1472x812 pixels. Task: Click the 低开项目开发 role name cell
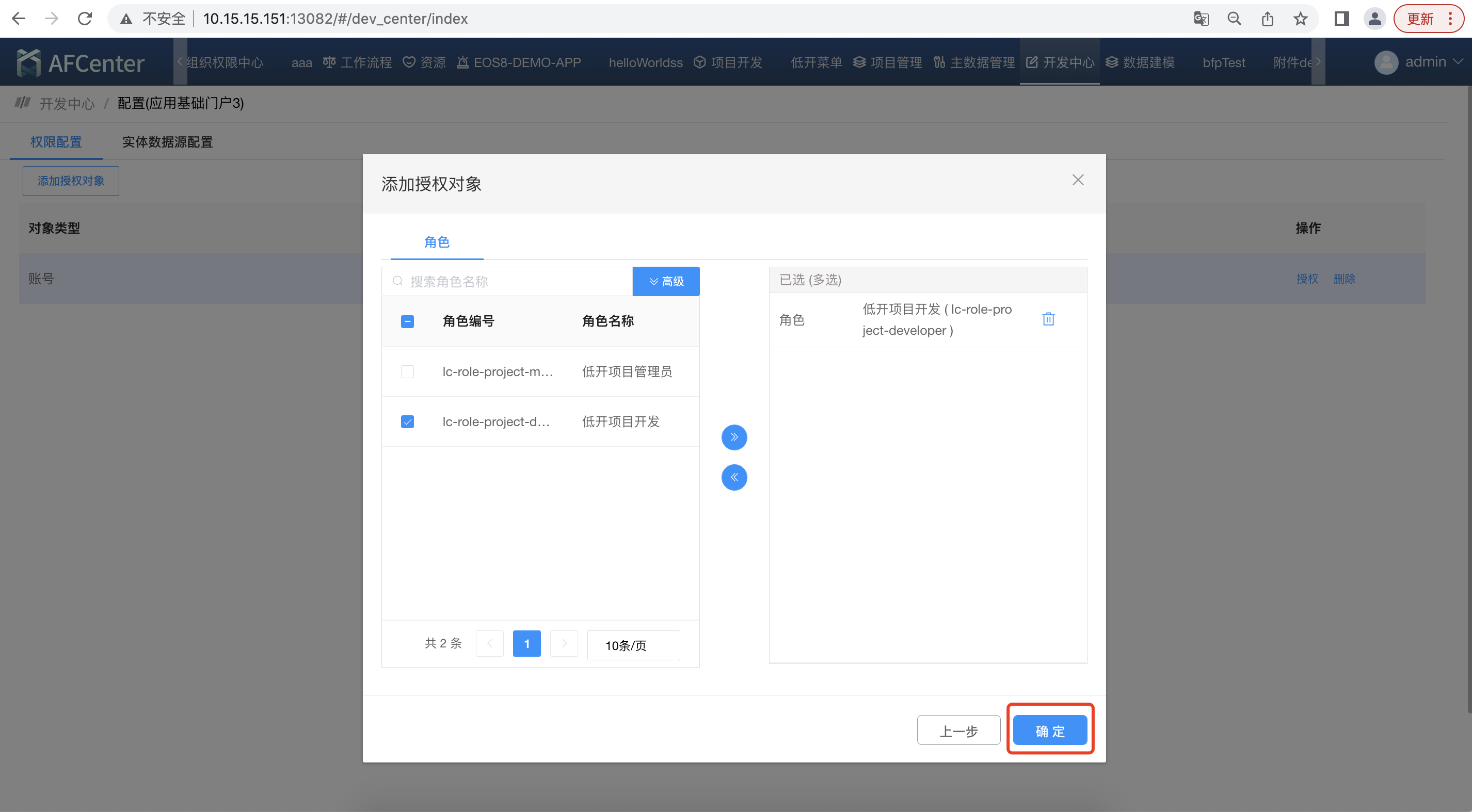pyautogui.click(x=620, y=422)
